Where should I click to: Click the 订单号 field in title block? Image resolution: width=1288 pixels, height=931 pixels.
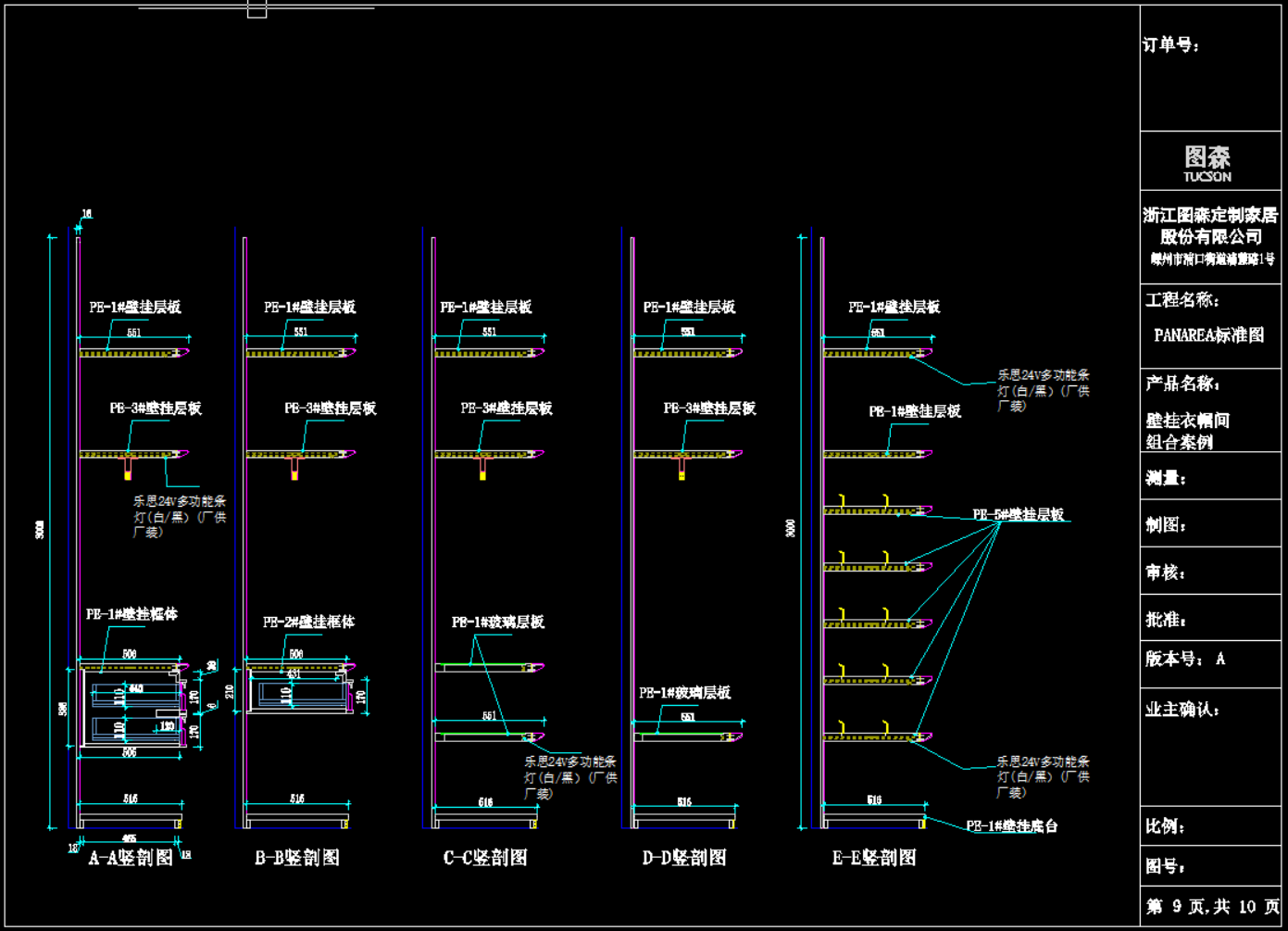[1171, 45]
